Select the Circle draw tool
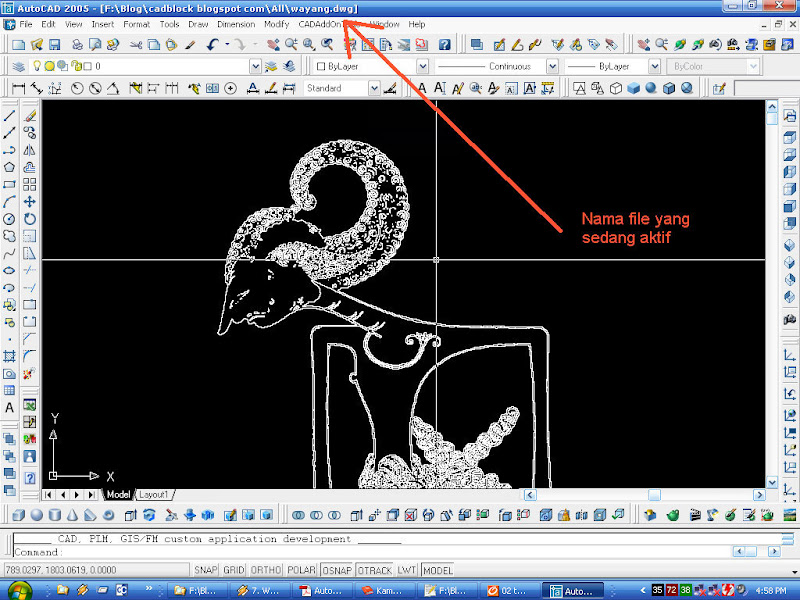800x600 pixels. pos(9,219)
